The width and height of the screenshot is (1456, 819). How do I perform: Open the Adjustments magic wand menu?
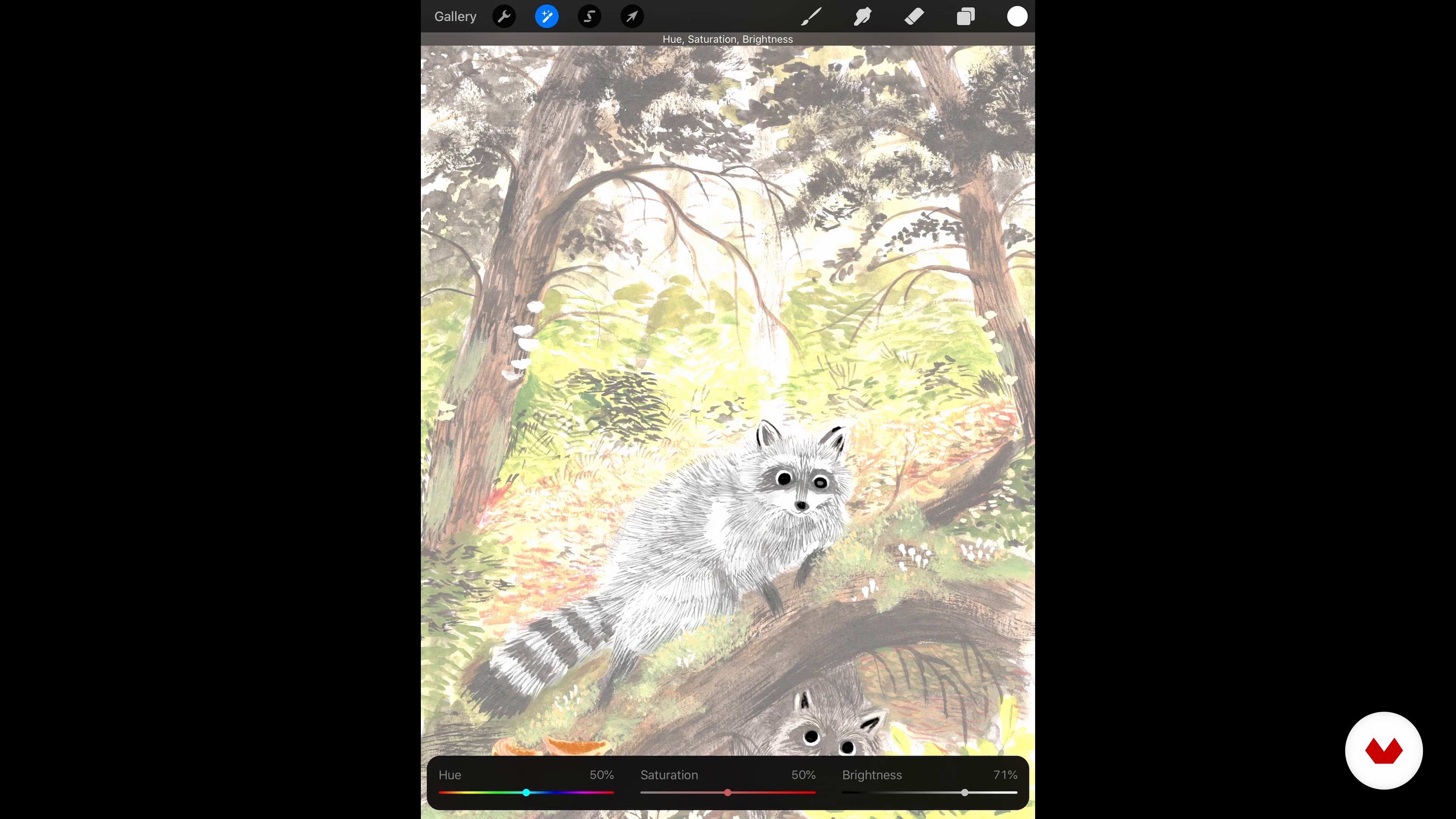coord(546,16)
